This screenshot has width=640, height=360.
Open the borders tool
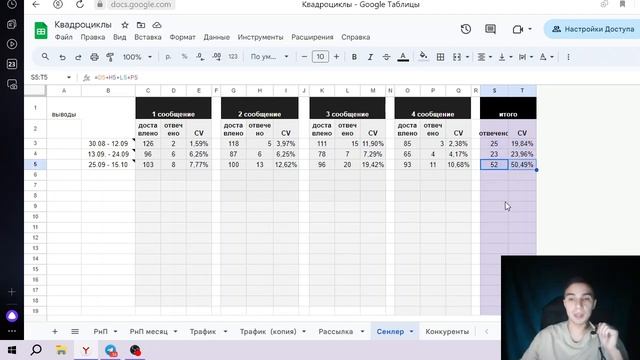[440, 57]
